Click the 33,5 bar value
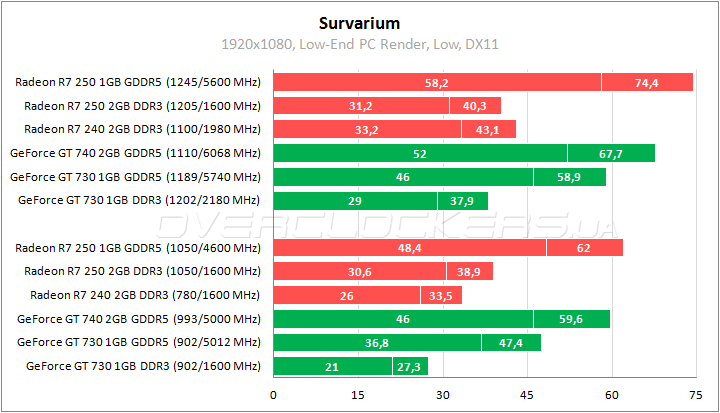Viewport: 720px width, 413px height. tap(440, 296)
